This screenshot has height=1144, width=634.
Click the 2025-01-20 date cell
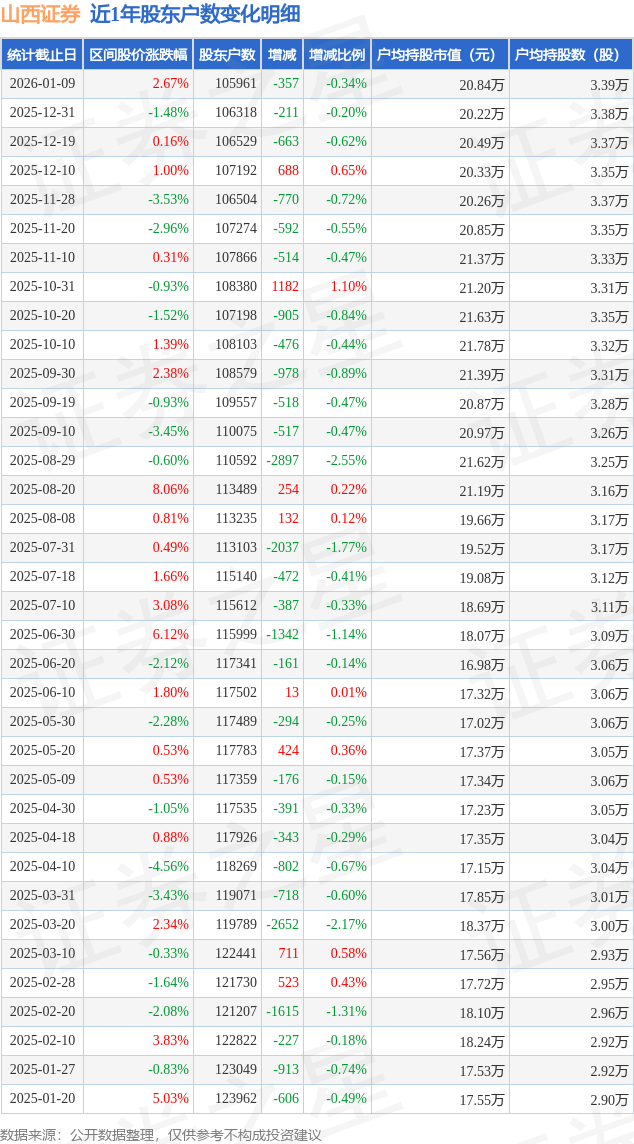pyautogui.click(x=42, y=1099)
